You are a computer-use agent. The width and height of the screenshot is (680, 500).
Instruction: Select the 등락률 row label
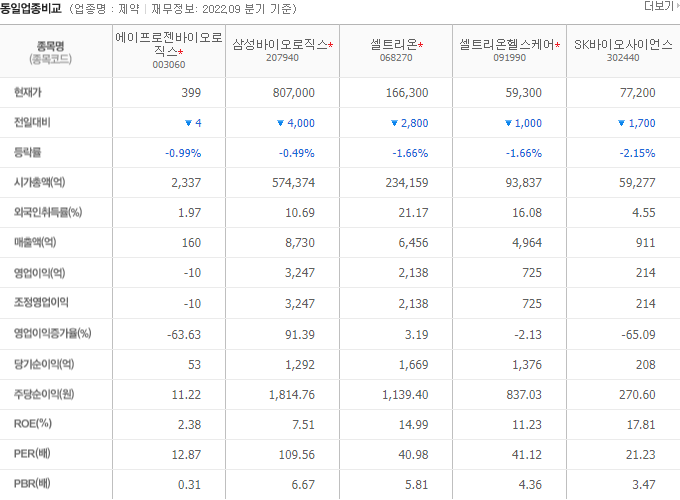click(x=27, y=152)
